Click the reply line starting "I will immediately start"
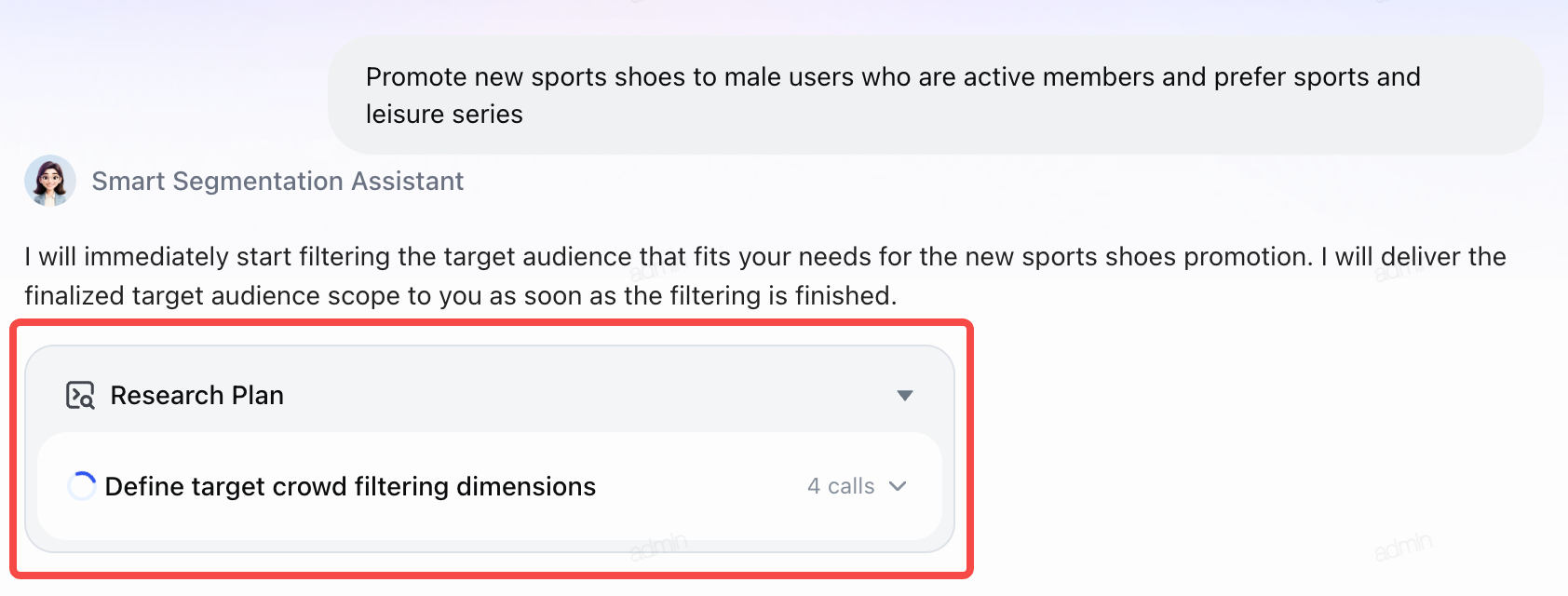The image size is (1568, 596). [765, 256]
